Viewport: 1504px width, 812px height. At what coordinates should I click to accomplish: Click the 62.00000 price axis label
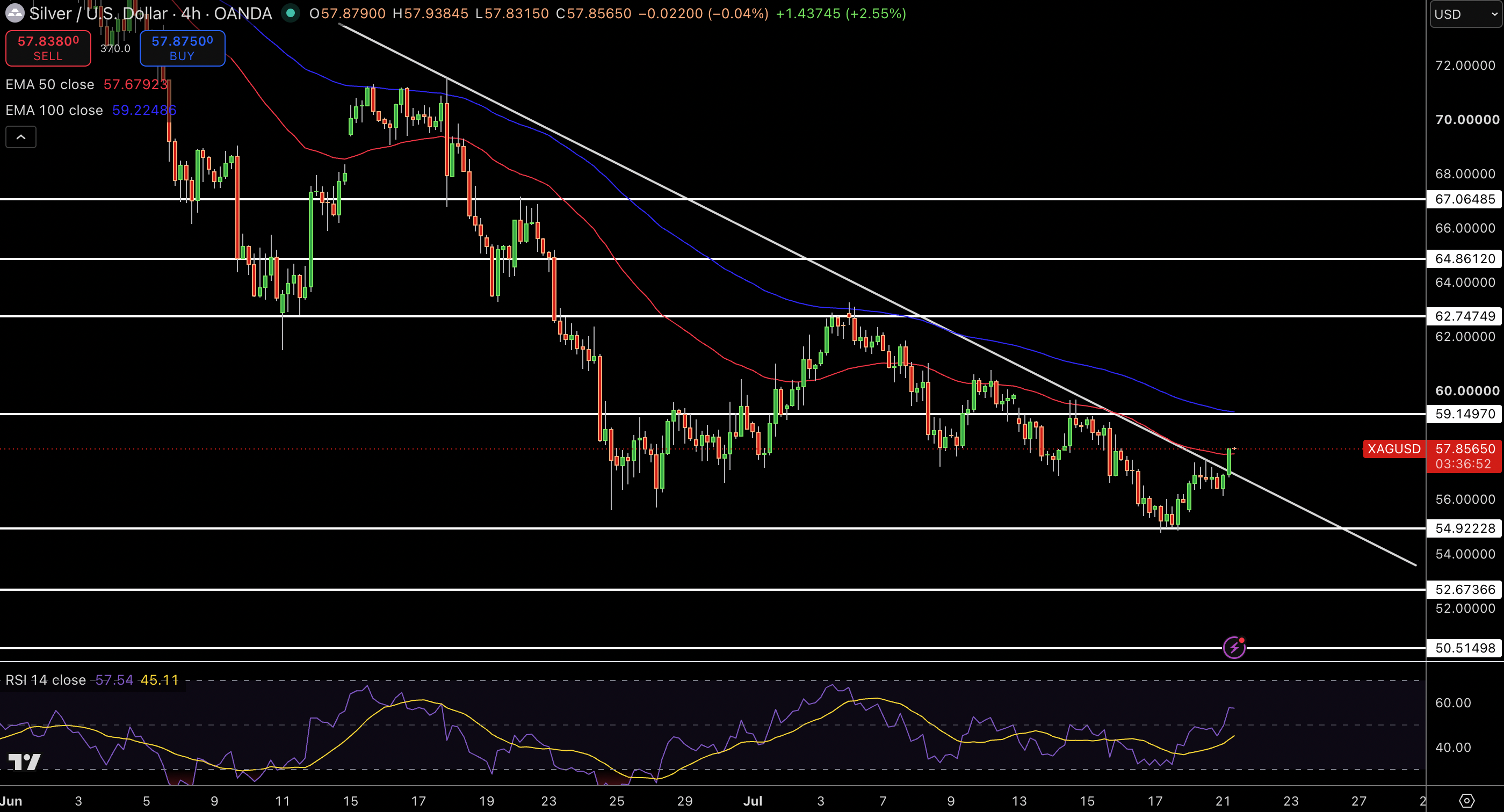tap(1465, 337)
